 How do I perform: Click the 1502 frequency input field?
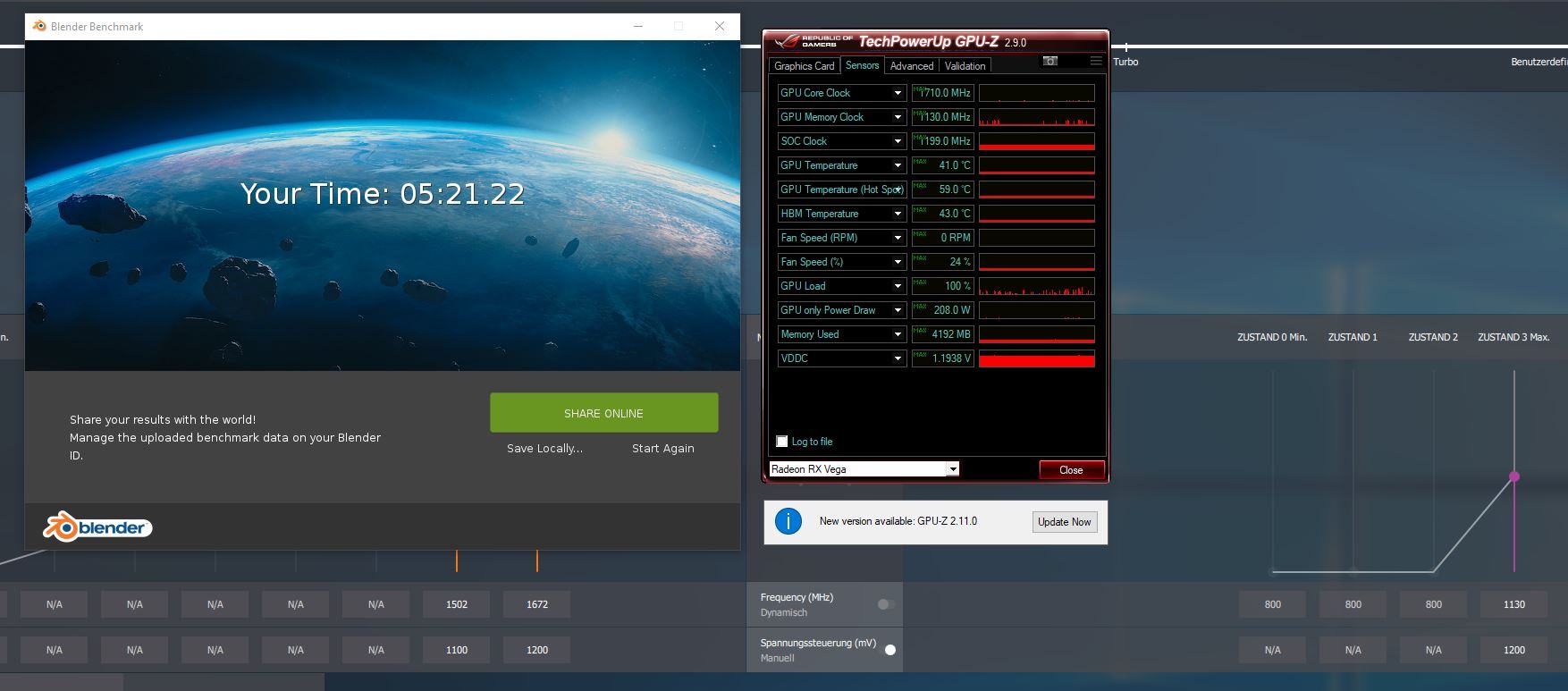coord(457,604)
